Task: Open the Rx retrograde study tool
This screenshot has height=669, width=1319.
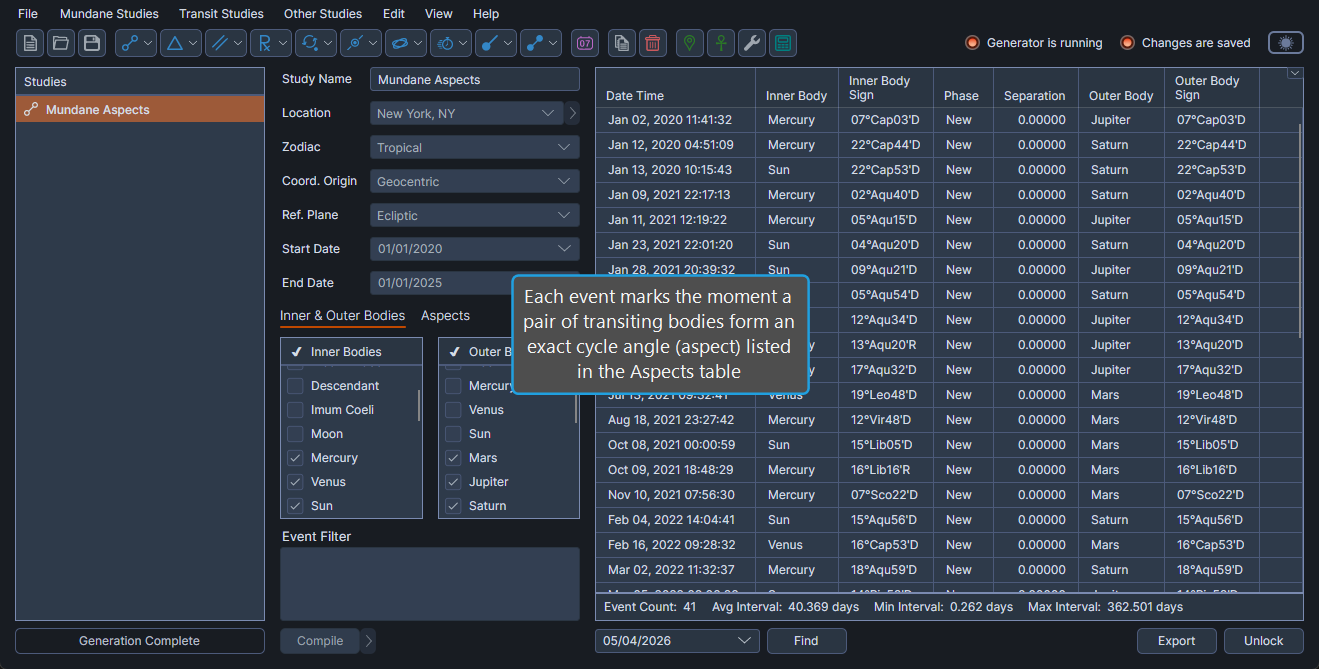Action: pyautogui.click(x=271, y=43)
